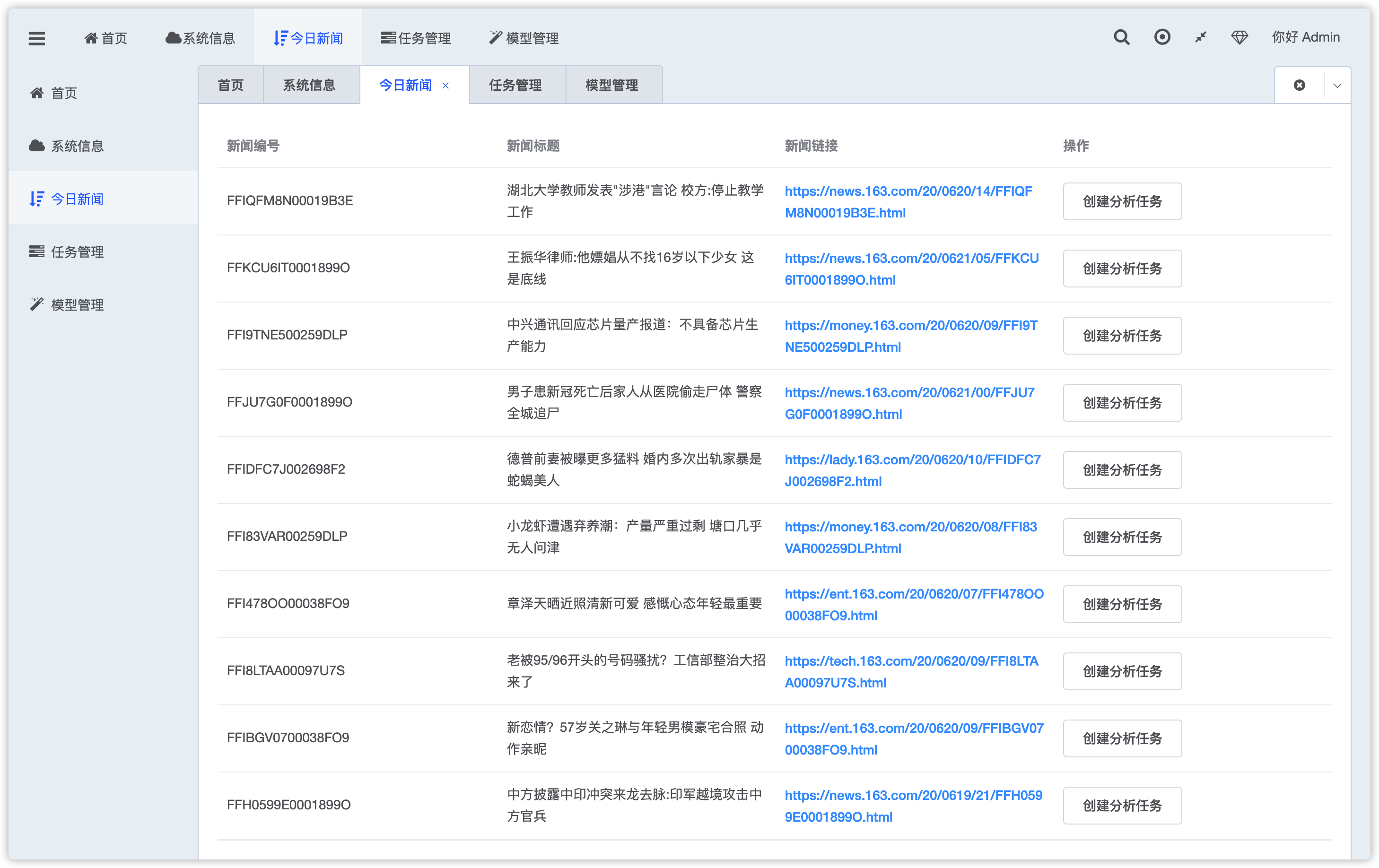This screenshot has width=1379, height=868.
Task: Click the diamond icon in header
Action: (x=1239, y=38)
